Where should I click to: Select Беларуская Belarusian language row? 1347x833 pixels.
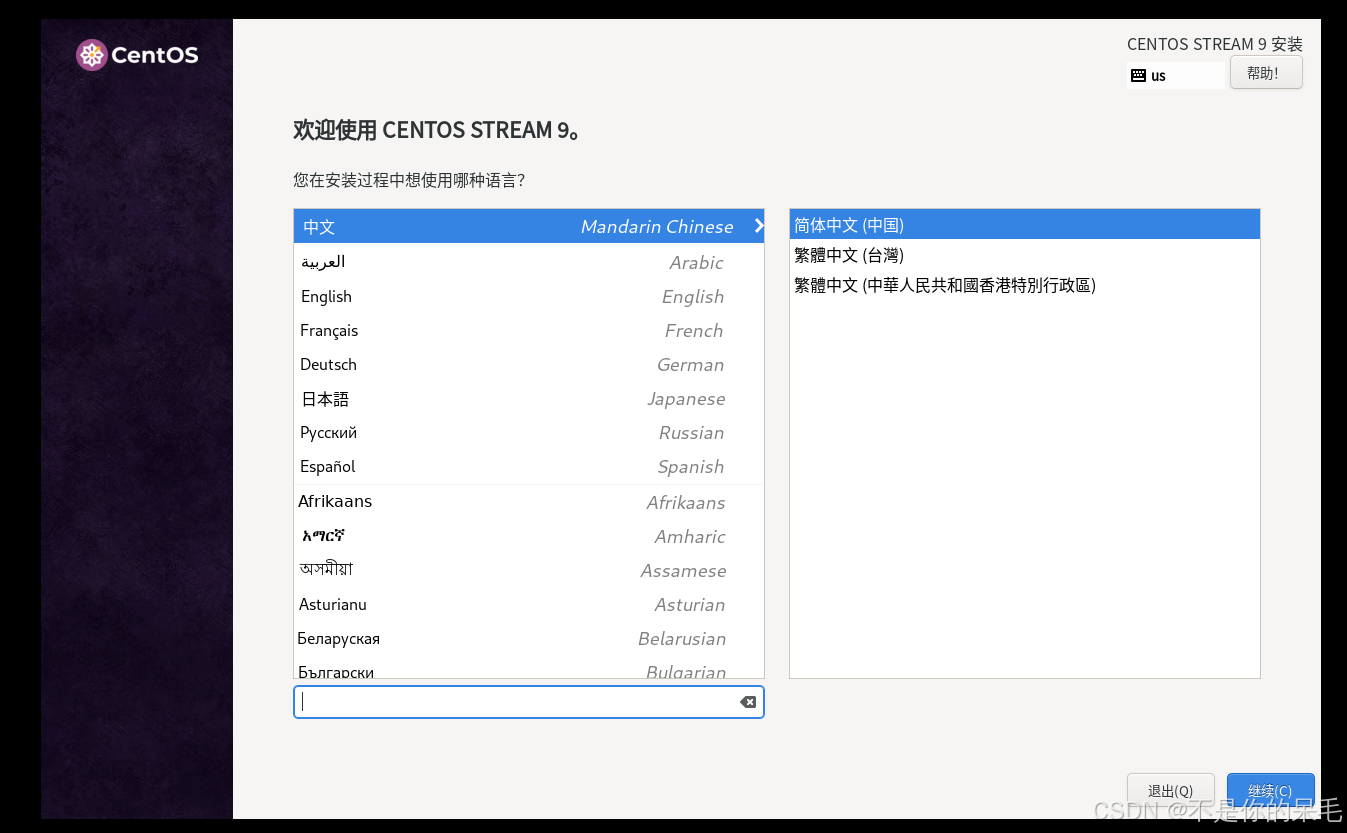coord(529,638)
